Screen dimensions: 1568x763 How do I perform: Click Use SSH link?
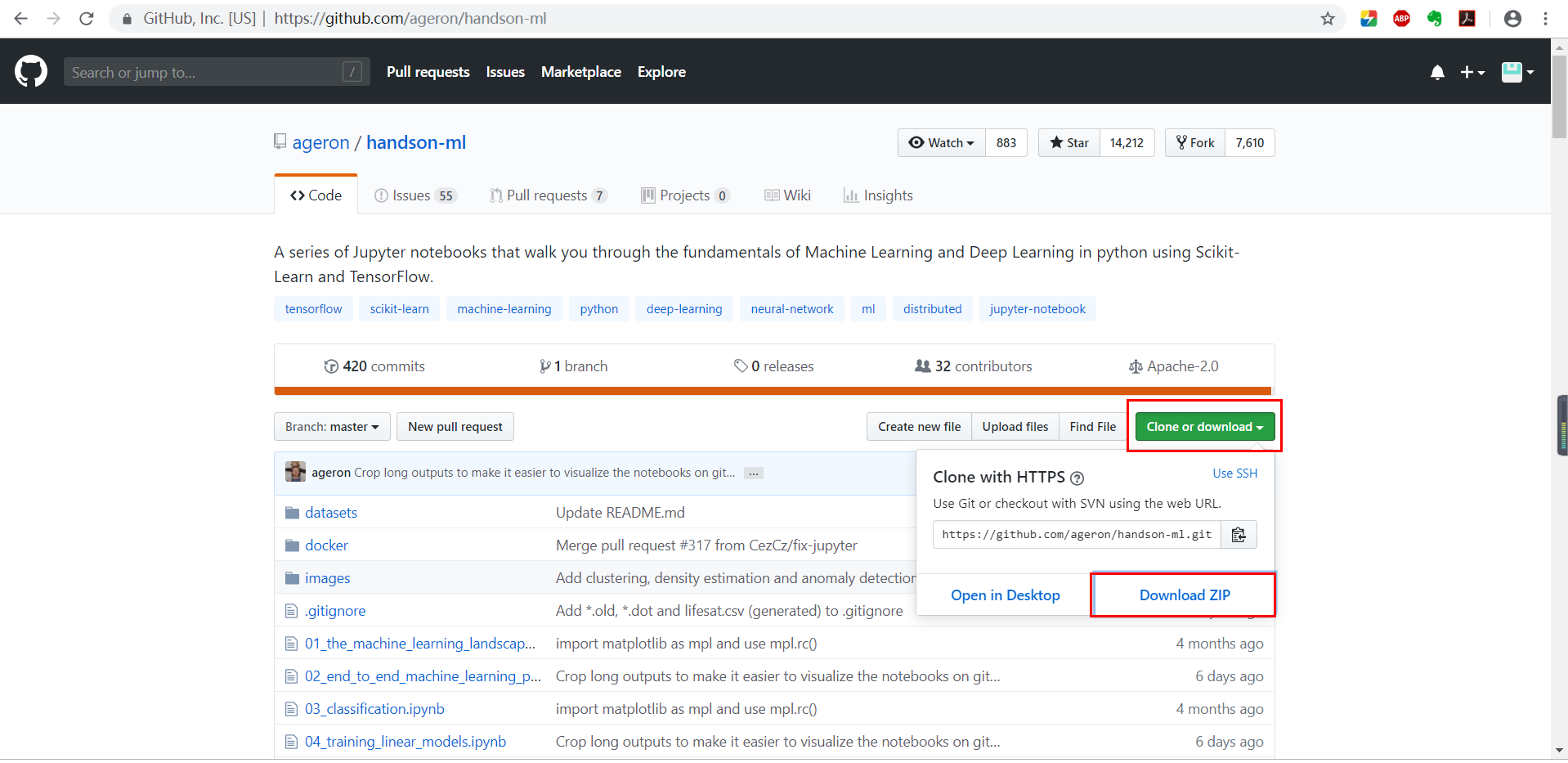pos(1235,474)
